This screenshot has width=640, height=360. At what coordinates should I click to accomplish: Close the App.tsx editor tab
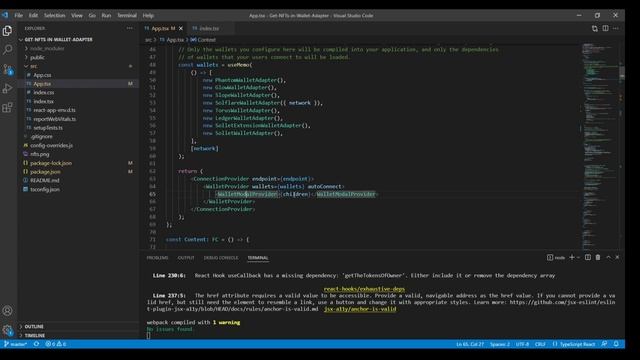(x=181, y=28)
